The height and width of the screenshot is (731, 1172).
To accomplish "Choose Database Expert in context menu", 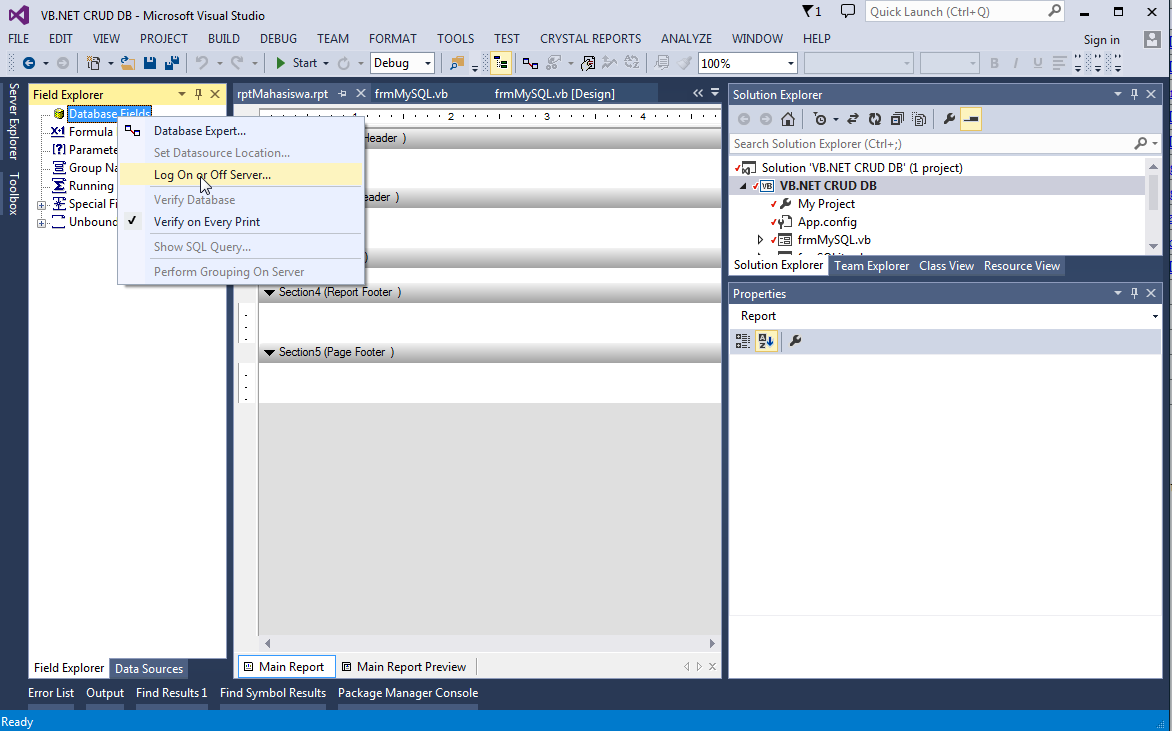I will coord(241,131).
